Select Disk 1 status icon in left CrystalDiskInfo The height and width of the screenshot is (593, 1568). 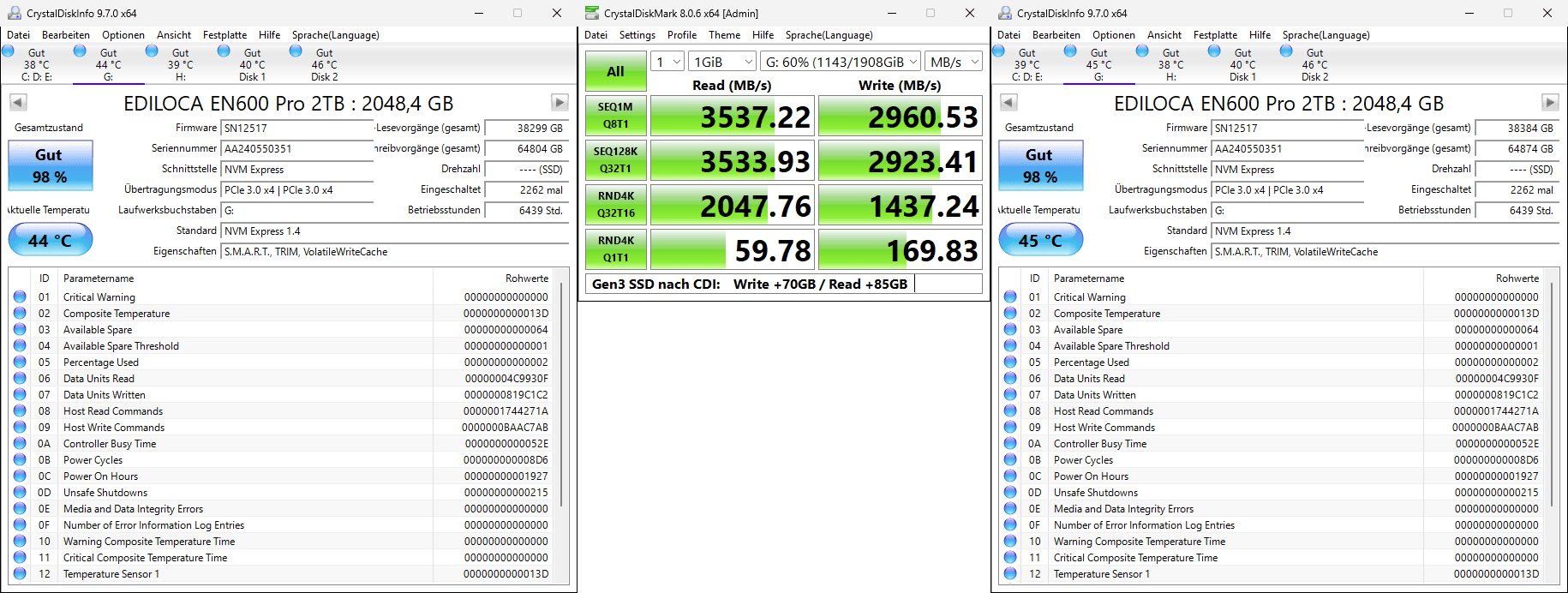[224, 51]
